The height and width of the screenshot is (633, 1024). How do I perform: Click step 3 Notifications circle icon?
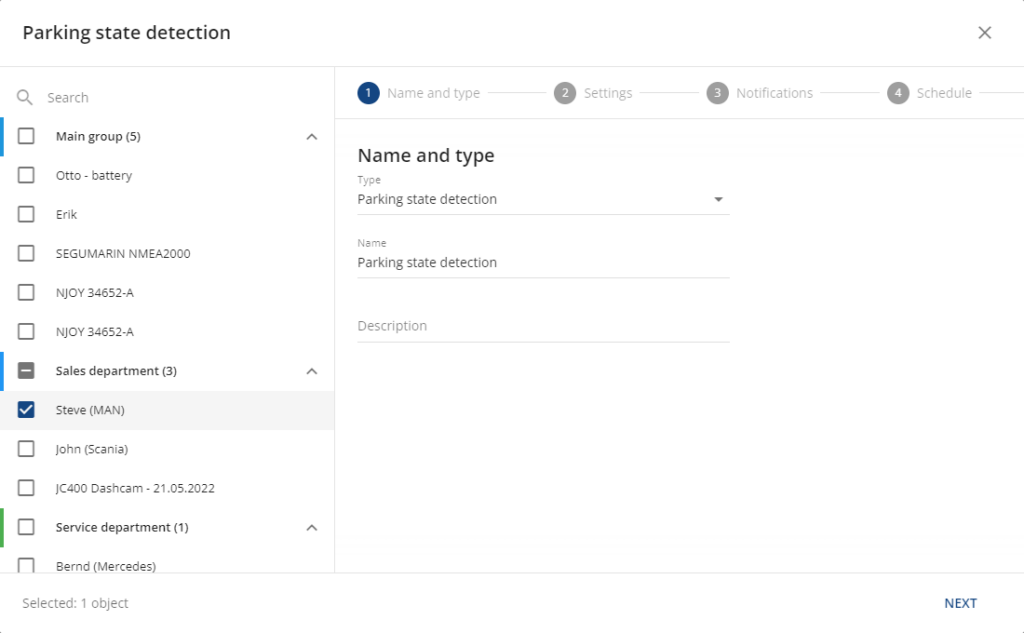coord(717,93)
